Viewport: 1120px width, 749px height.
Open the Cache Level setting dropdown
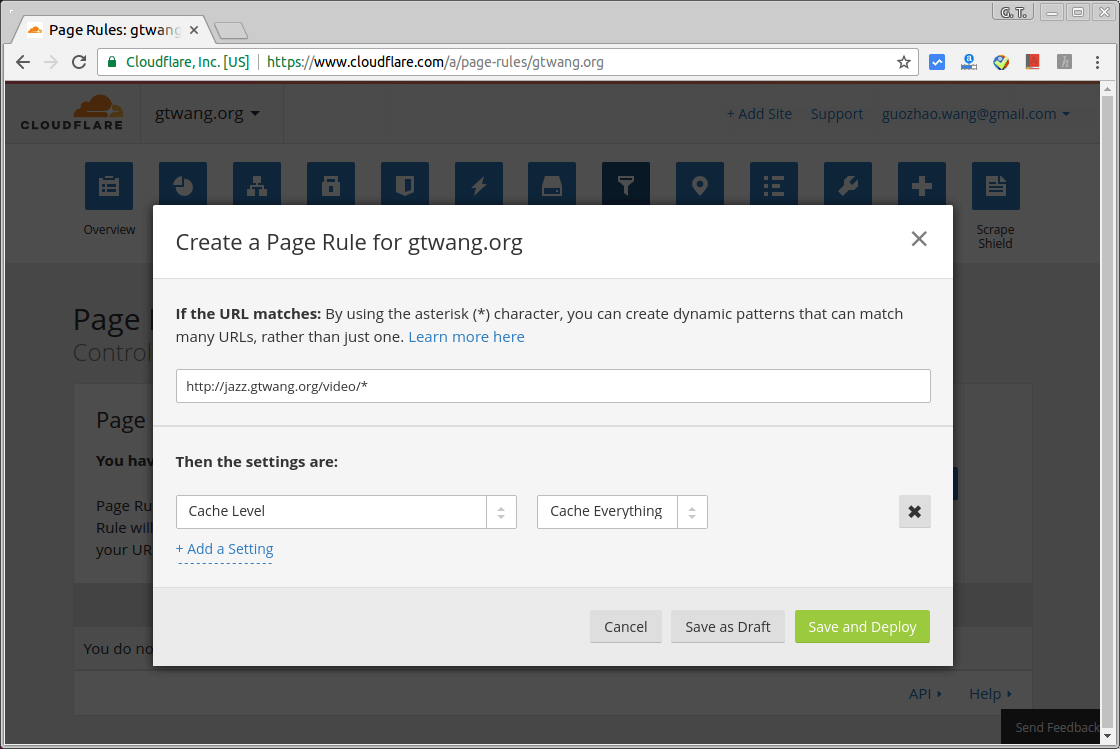point(346,511)
